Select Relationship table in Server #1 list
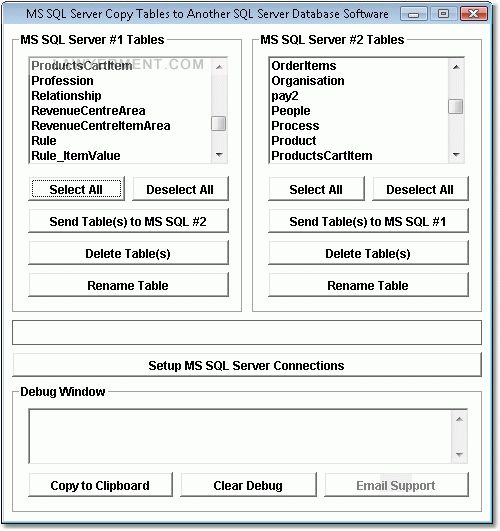 coord(120,95)
